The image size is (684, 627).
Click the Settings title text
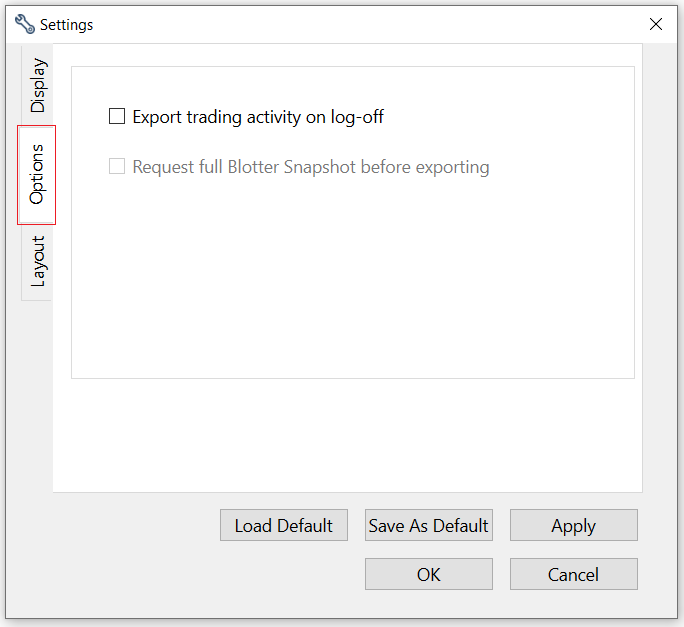[x=66, y=24]
